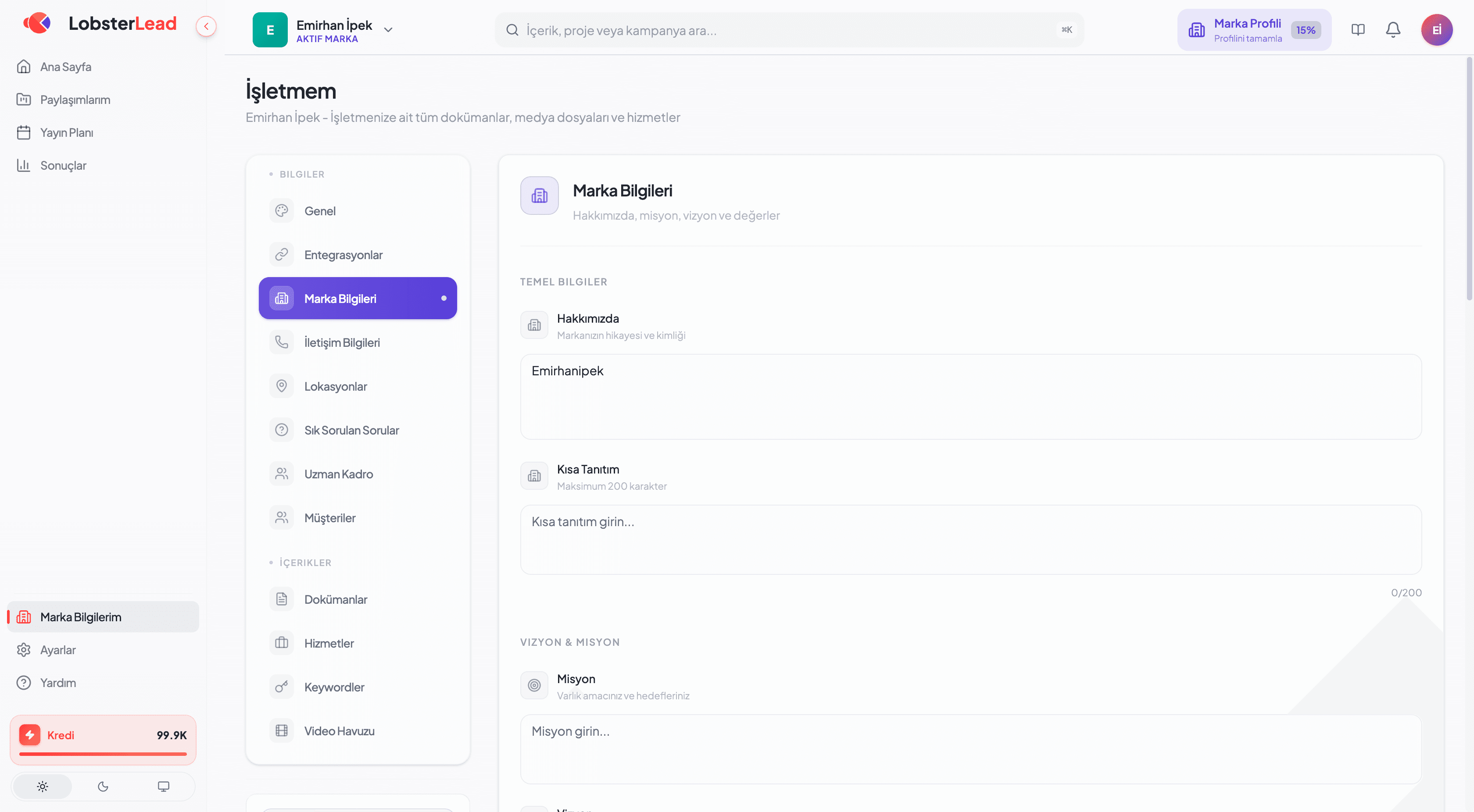This screenshot has width=1474, height=812.
Task: Switch to system theme with monitor icon
Action: (164, 786)
